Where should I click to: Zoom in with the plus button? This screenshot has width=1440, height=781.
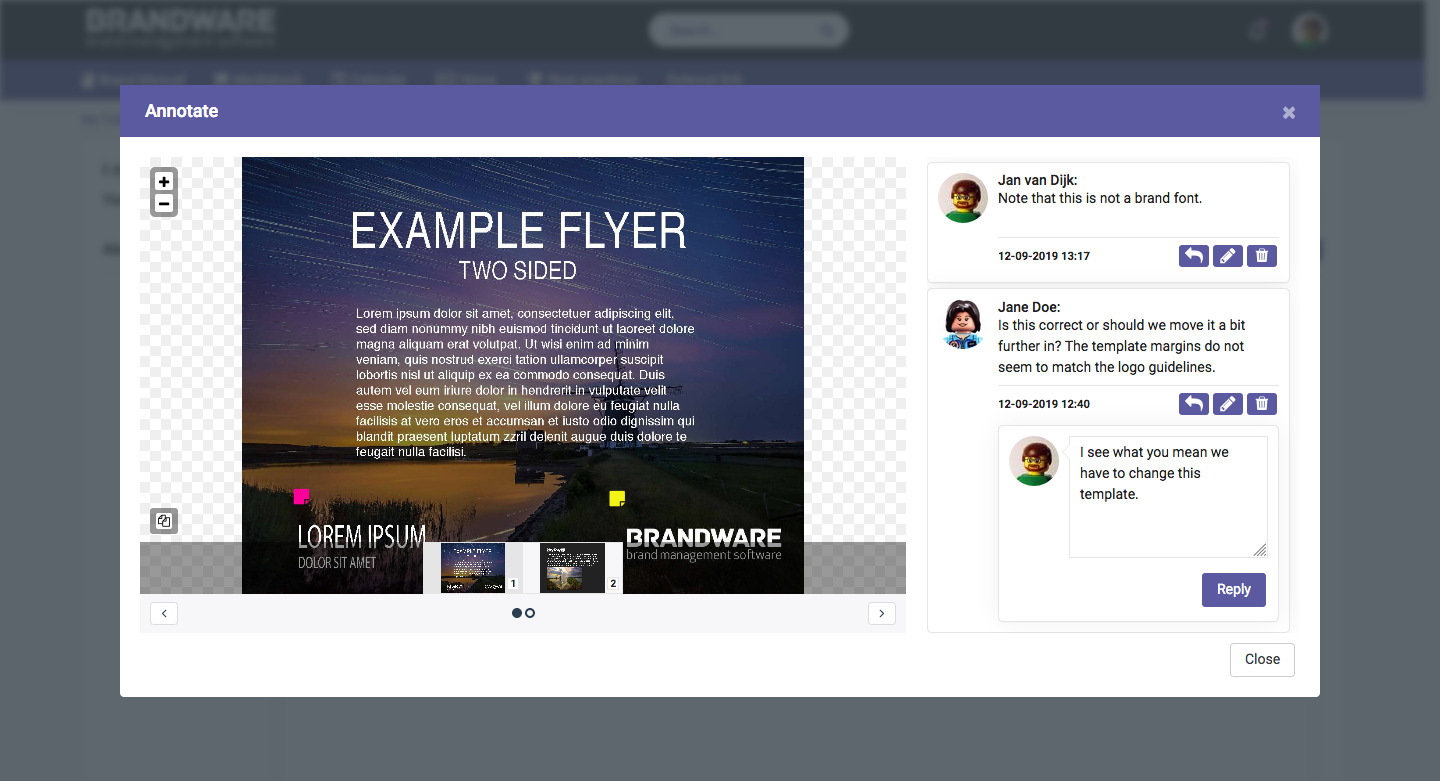click(164, 181)
